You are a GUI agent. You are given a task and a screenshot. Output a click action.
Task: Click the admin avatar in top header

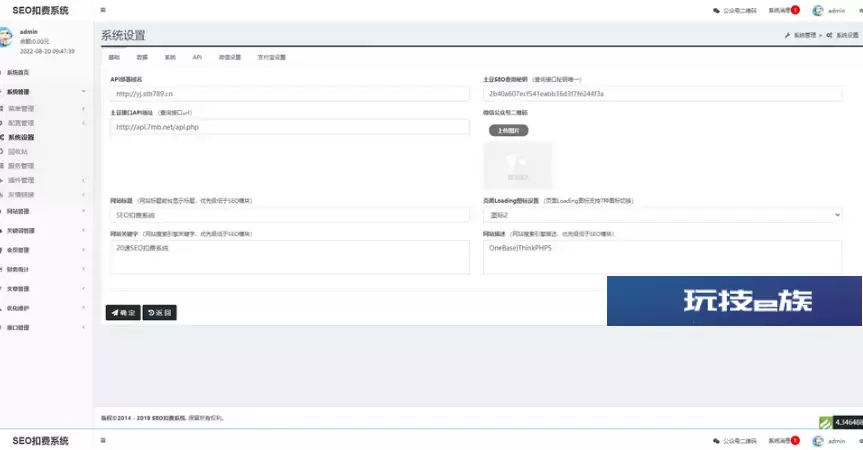coord(818,10)
